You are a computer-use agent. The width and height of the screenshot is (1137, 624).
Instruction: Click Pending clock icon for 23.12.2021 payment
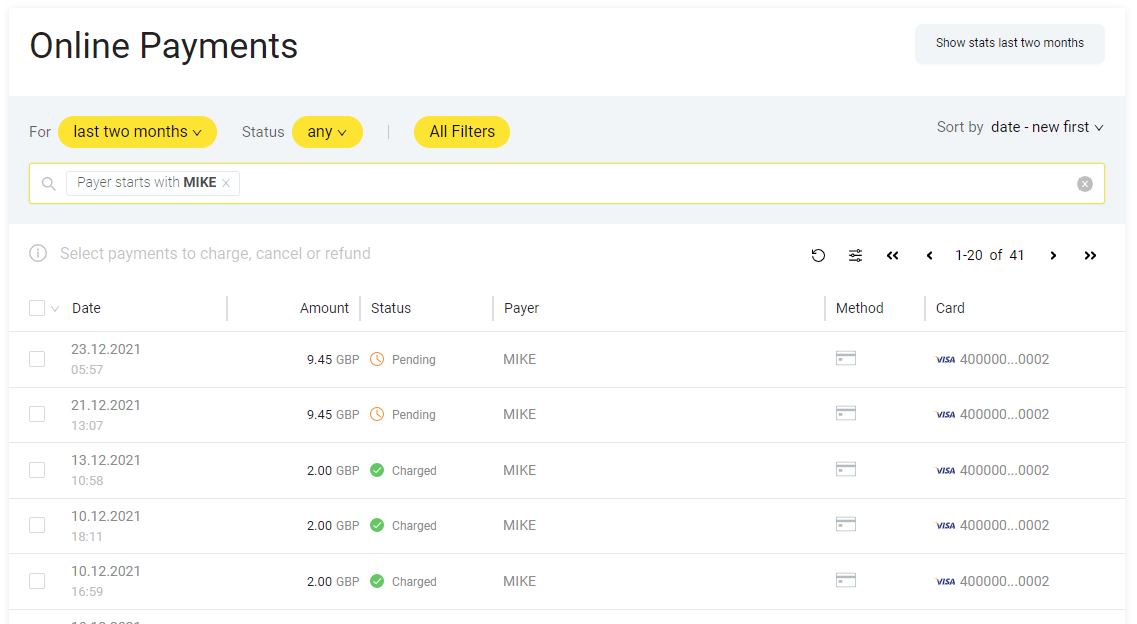[377, 359]
